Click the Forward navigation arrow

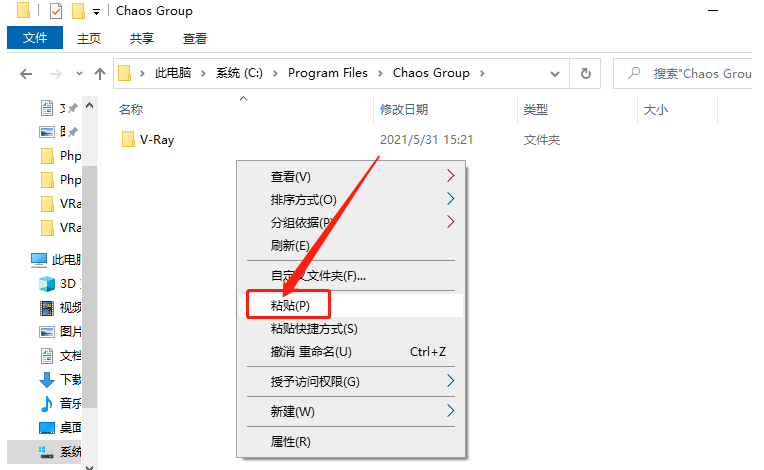[x=56, y=74]
